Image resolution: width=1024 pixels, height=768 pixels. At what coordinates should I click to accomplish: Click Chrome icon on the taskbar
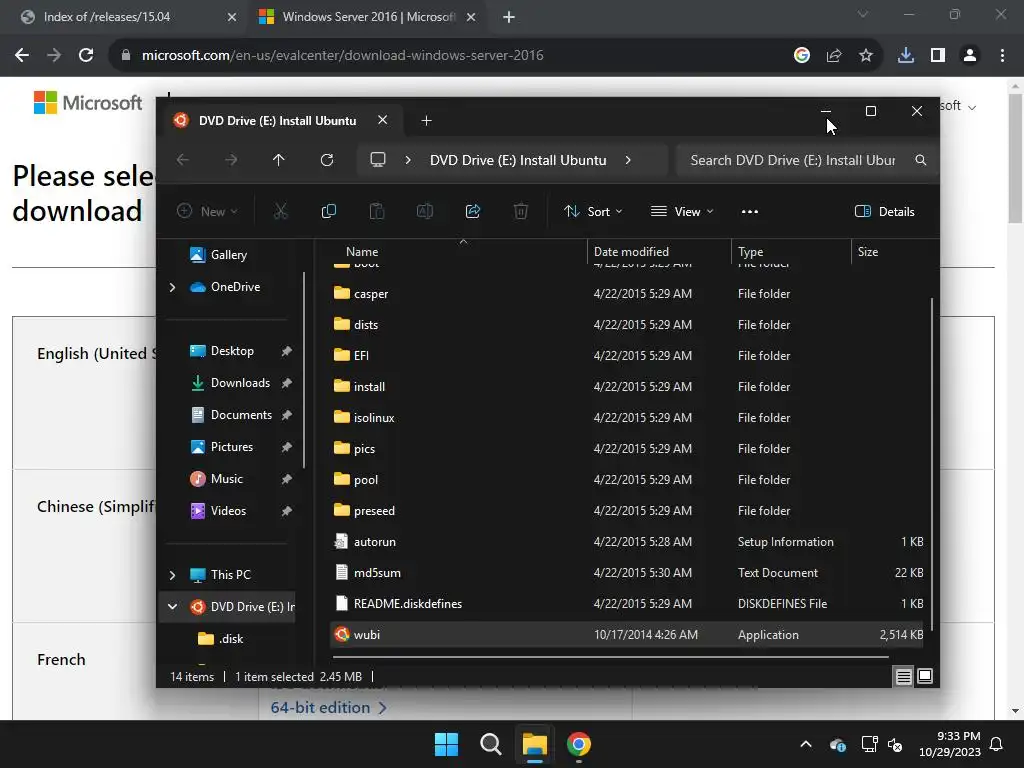579,744
